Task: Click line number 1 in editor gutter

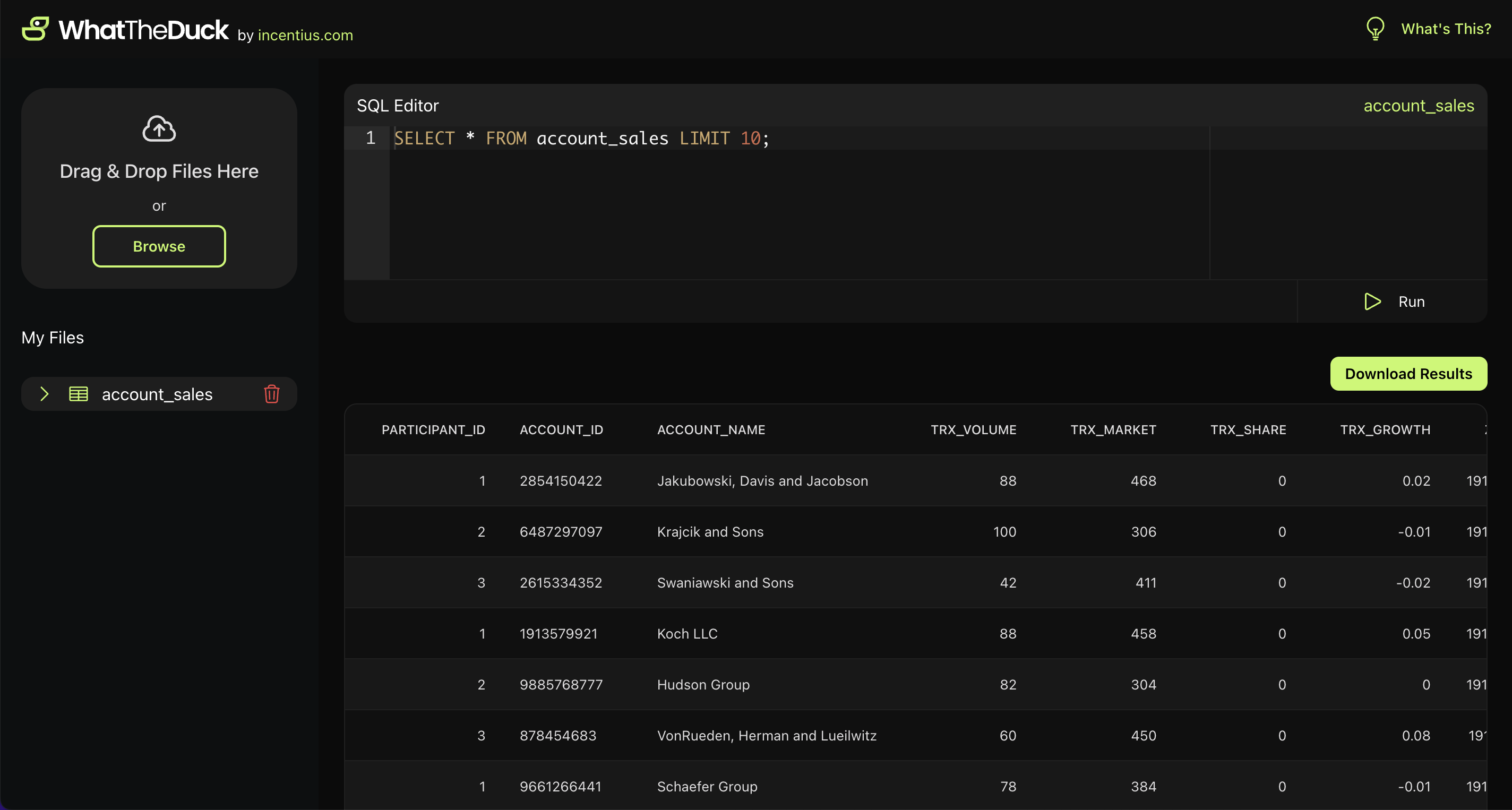Action: 371,138
